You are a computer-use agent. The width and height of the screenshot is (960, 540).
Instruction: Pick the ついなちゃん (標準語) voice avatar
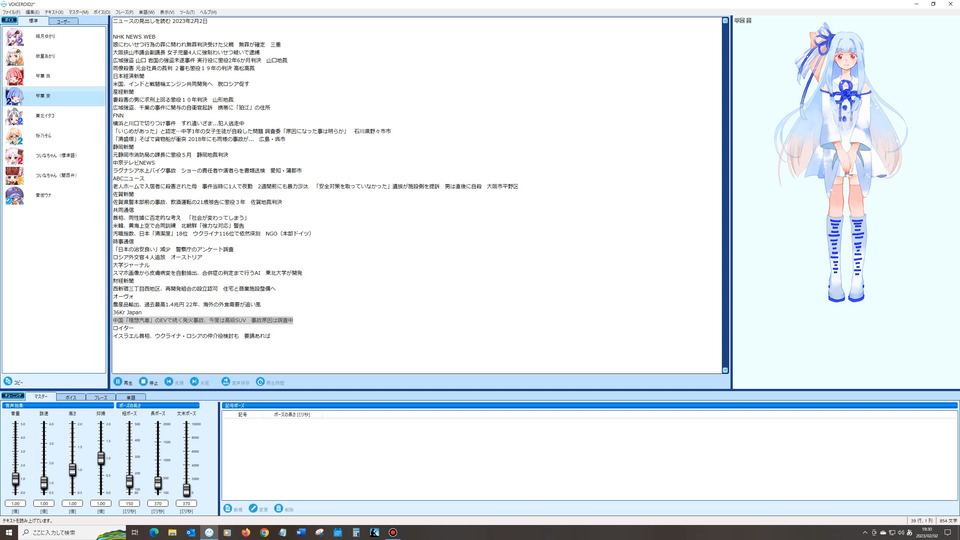tap(15, 156)
